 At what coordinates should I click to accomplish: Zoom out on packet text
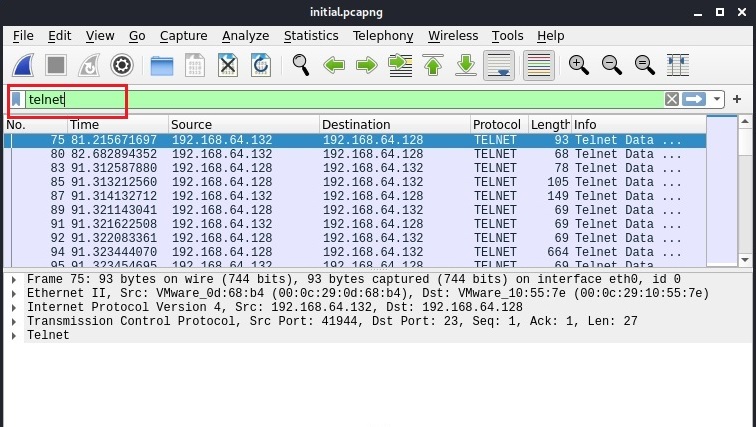coord(611,65)
